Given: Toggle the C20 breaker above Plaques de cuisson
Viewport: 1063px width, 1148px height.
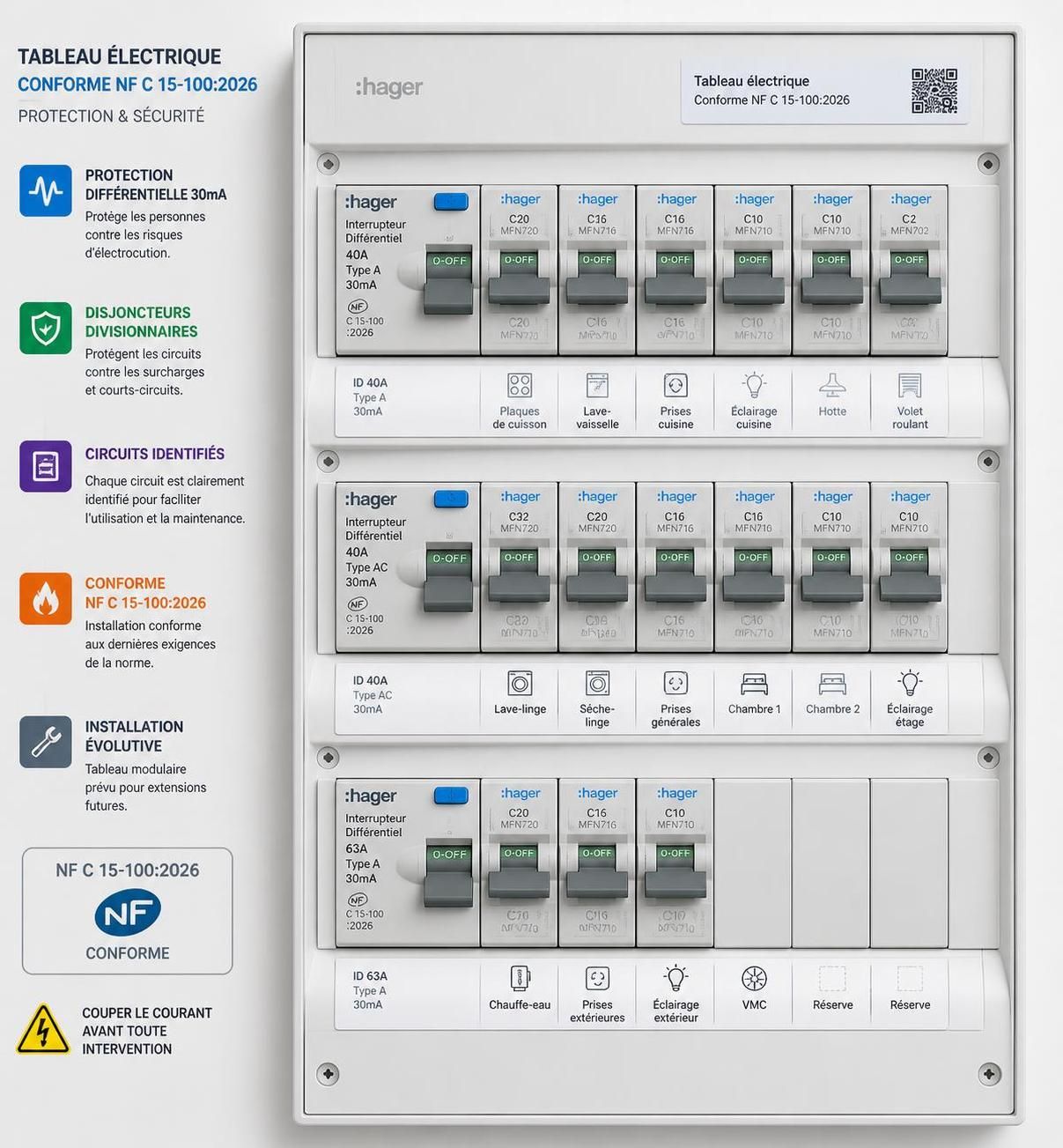Looking at the screenshot, I should pos(519,279).
